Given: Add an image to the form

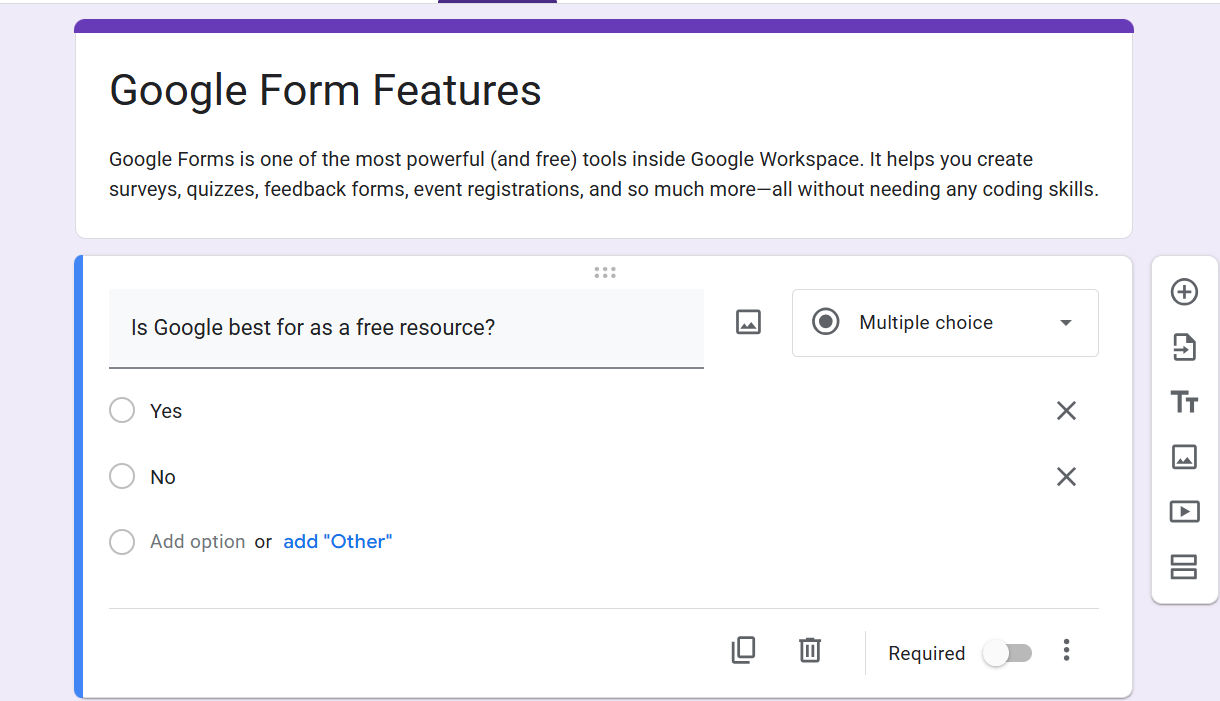Looking at the screenshot, I should tap(1184, 457).
